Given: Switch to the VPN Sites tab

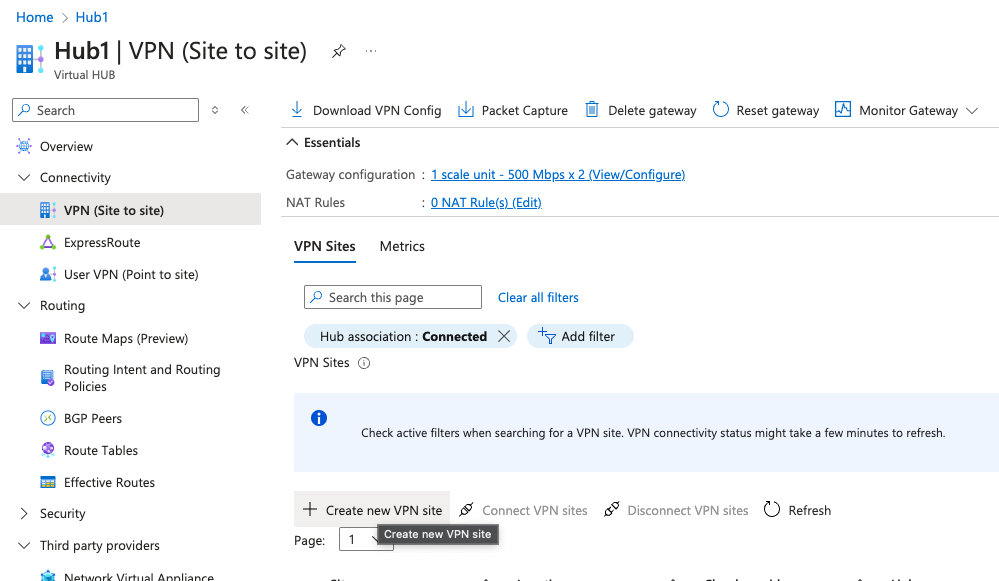Looking at the screenshot, I should 325,247.
